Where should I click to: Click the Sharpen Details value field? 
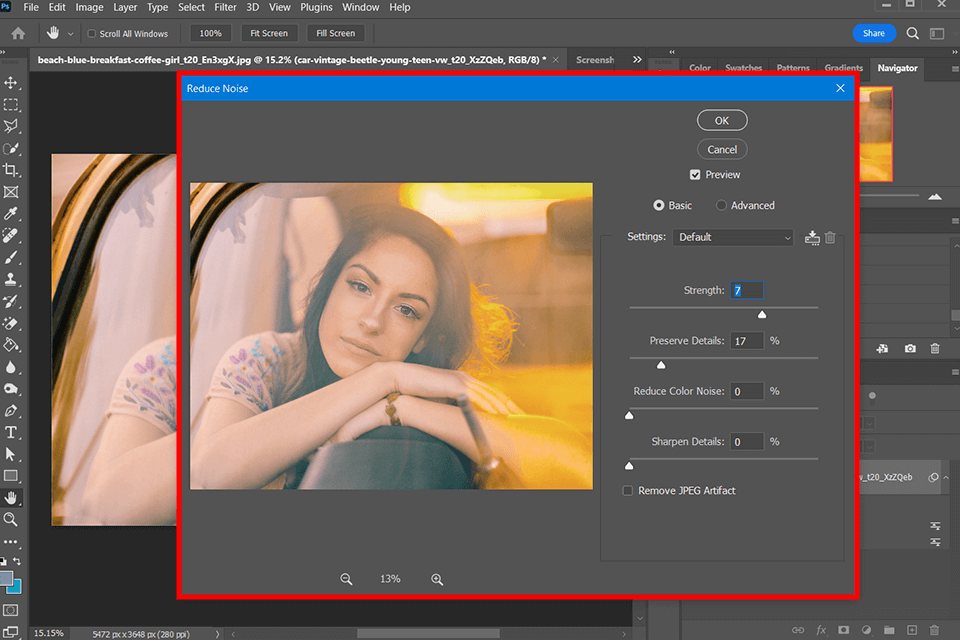[747, 442]
